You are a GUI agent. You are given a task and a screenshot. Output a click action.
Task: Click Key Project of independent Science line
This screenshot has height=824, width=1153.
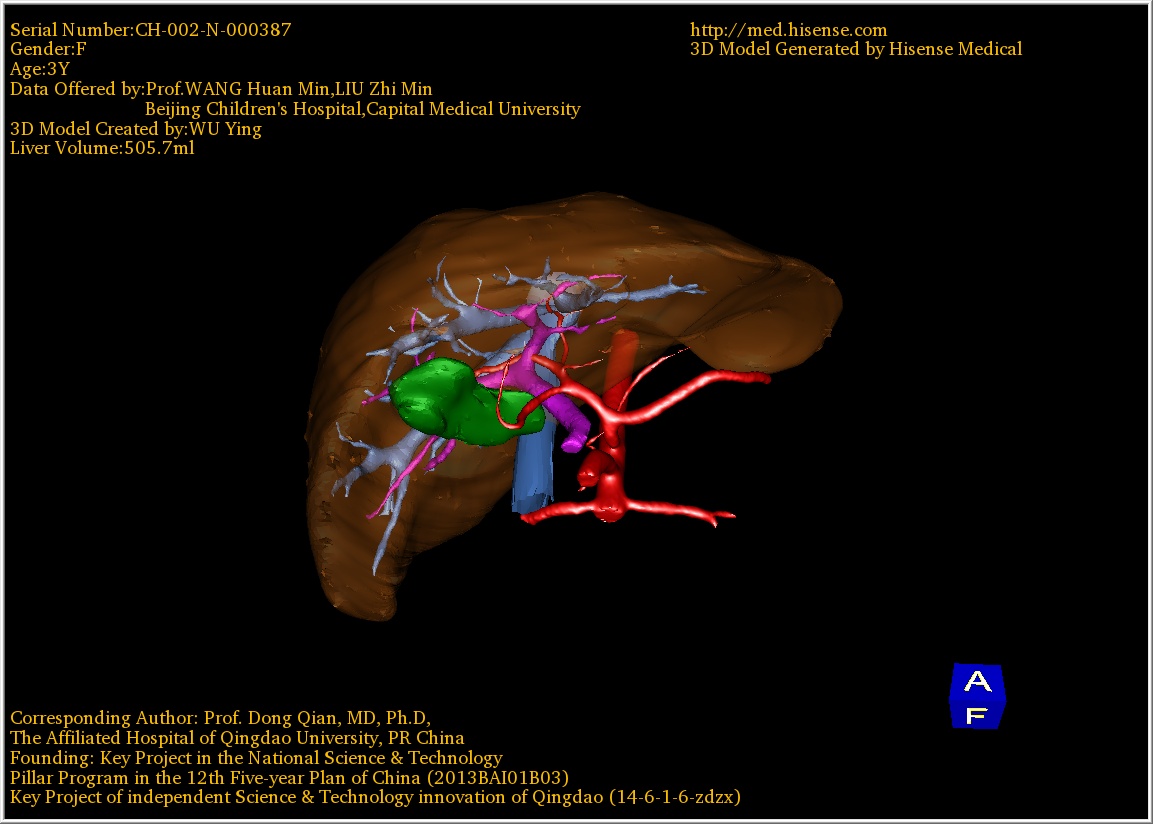(375, 798)
